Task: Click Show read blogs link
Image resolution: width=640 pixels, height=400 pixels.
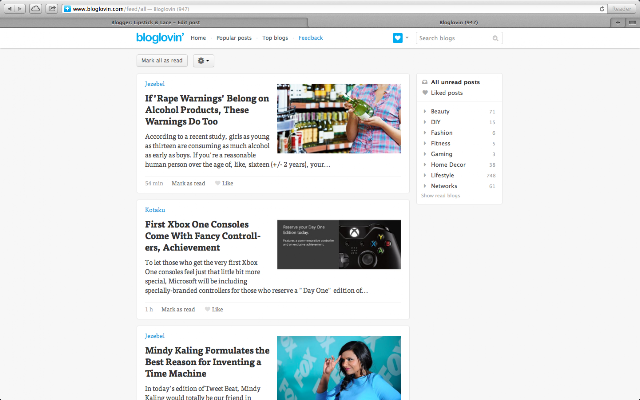Action: (440, 196)
